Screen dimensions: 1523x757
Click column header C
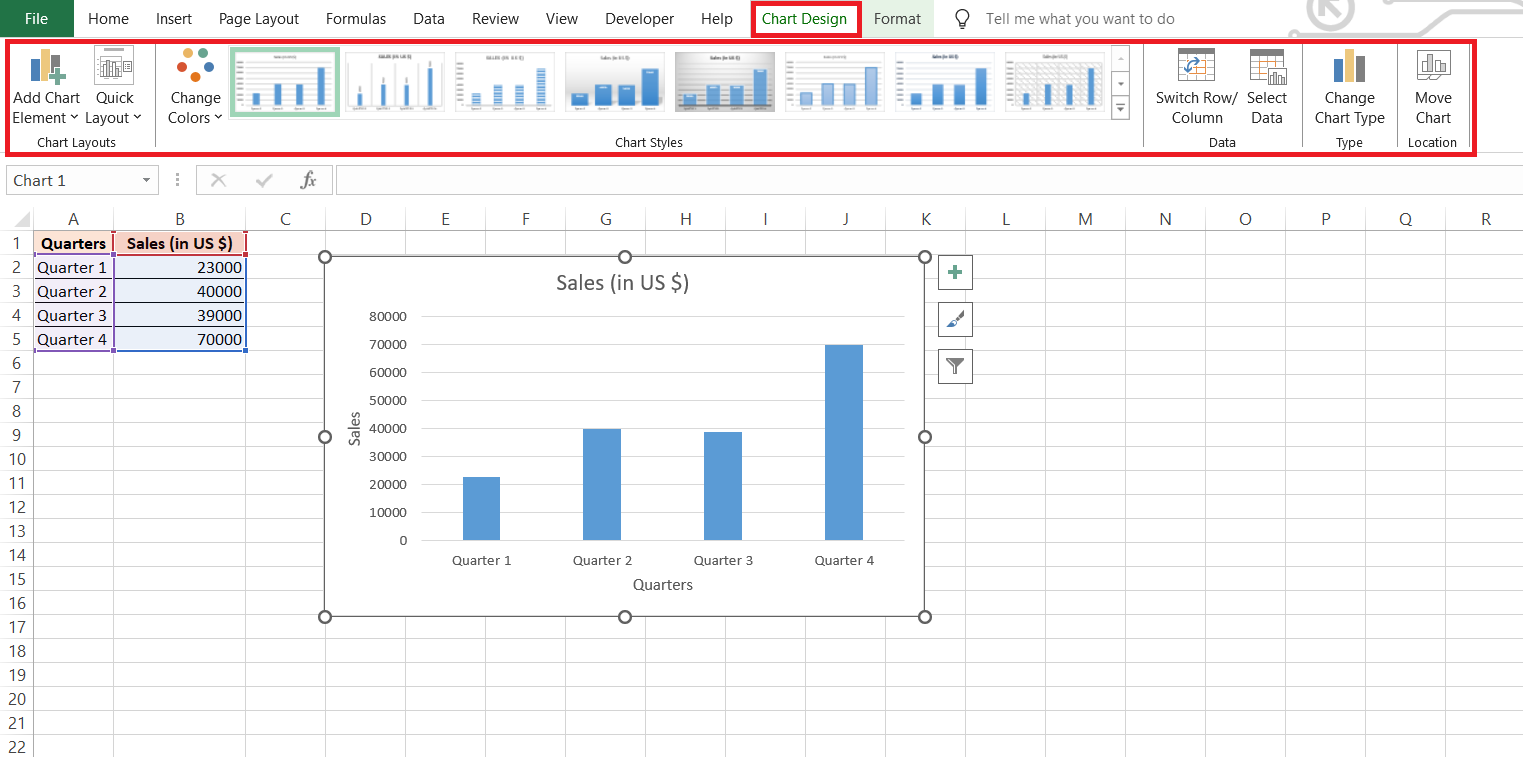[285, 219]
